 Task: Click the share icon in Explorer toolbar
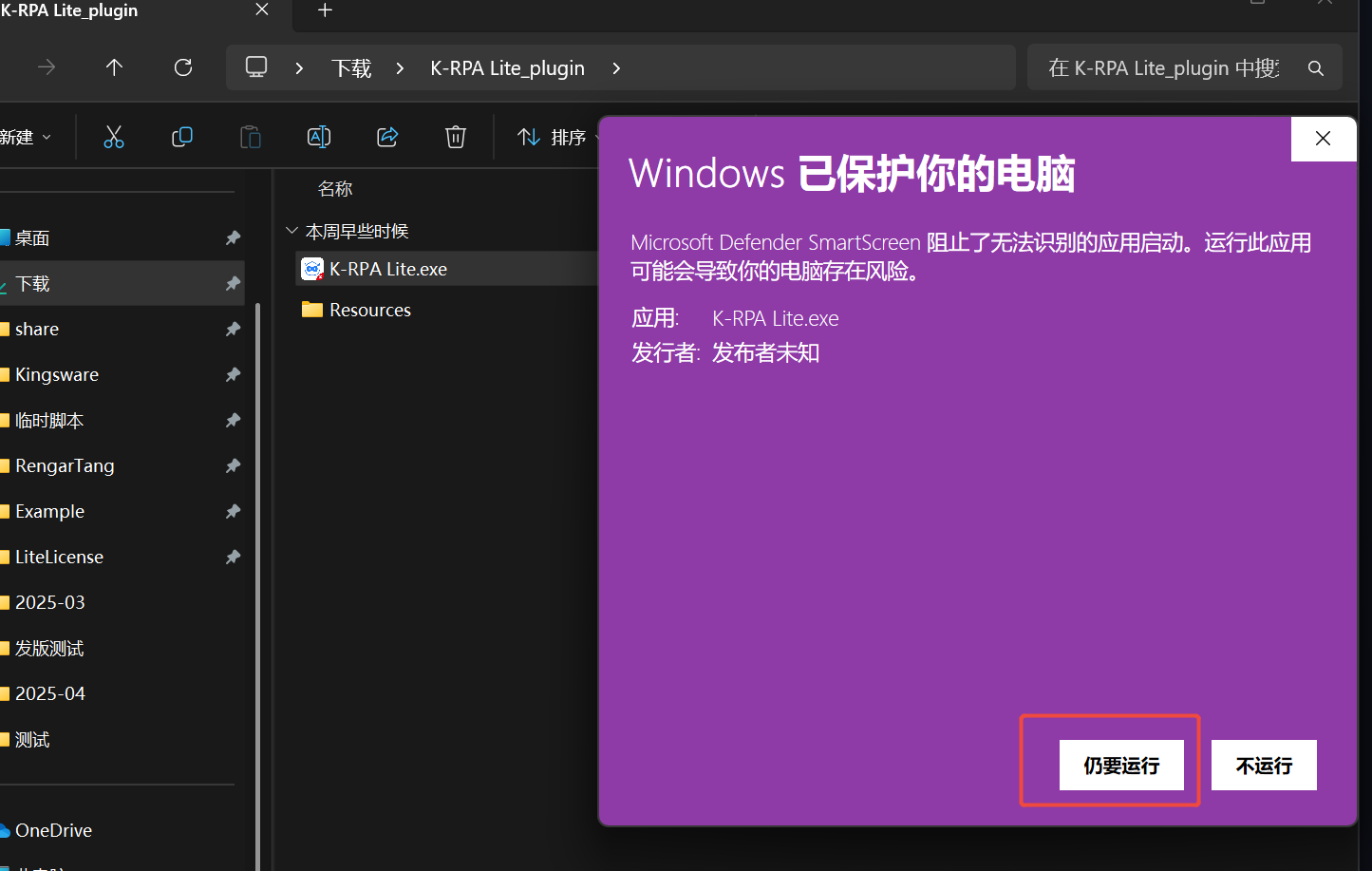point(387,138)
